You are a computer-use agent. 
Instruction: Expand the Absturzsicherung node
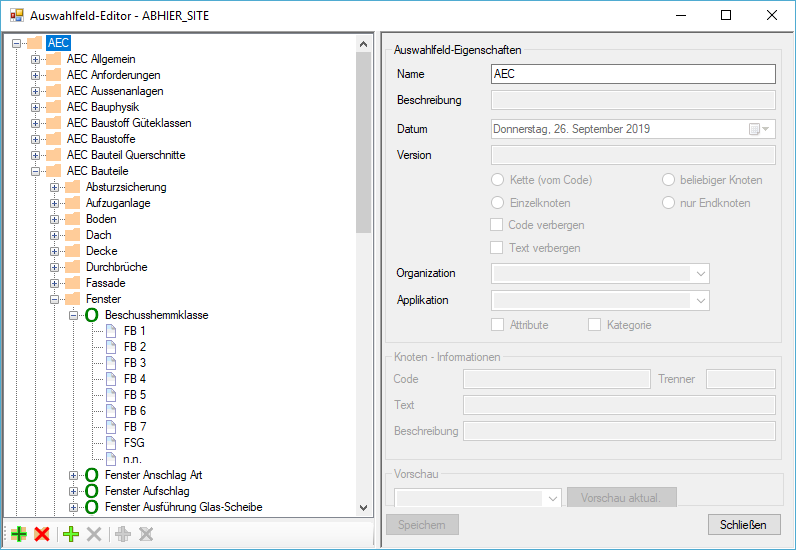[x=54, y=187]
